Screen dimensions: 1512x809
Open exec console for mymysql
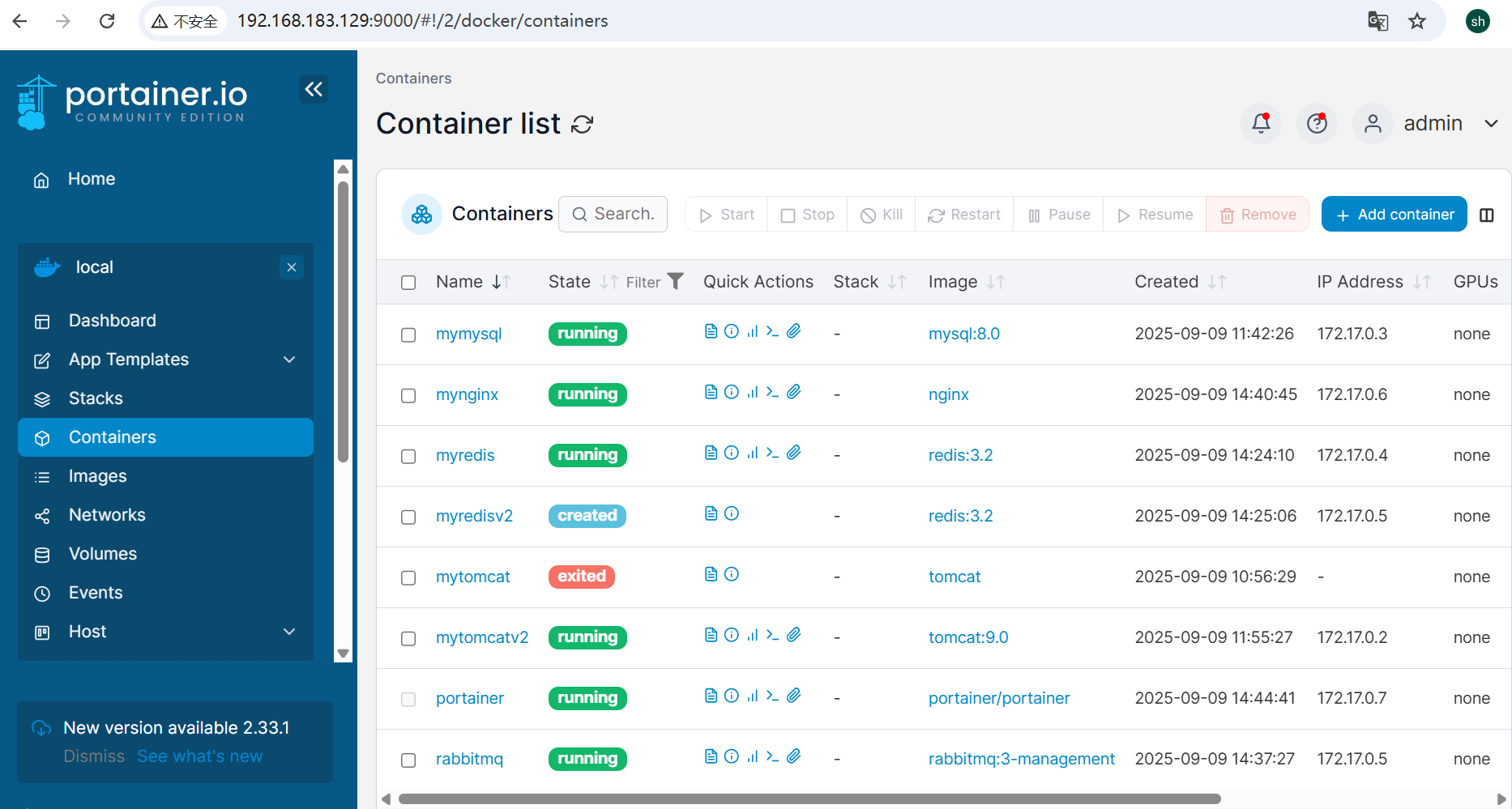773,330
